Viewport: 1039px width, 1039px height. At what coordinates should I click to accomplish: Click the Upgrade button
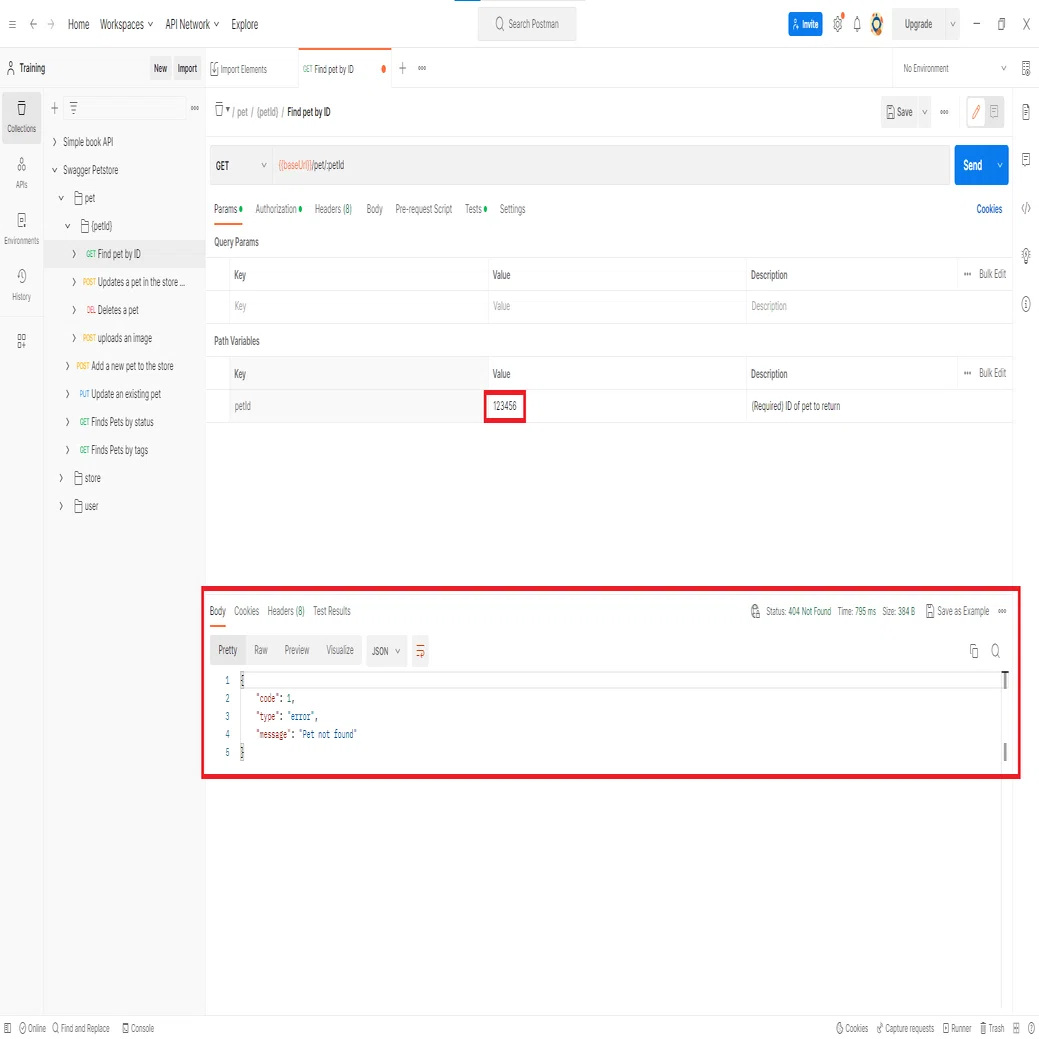[x=918, y=24]
